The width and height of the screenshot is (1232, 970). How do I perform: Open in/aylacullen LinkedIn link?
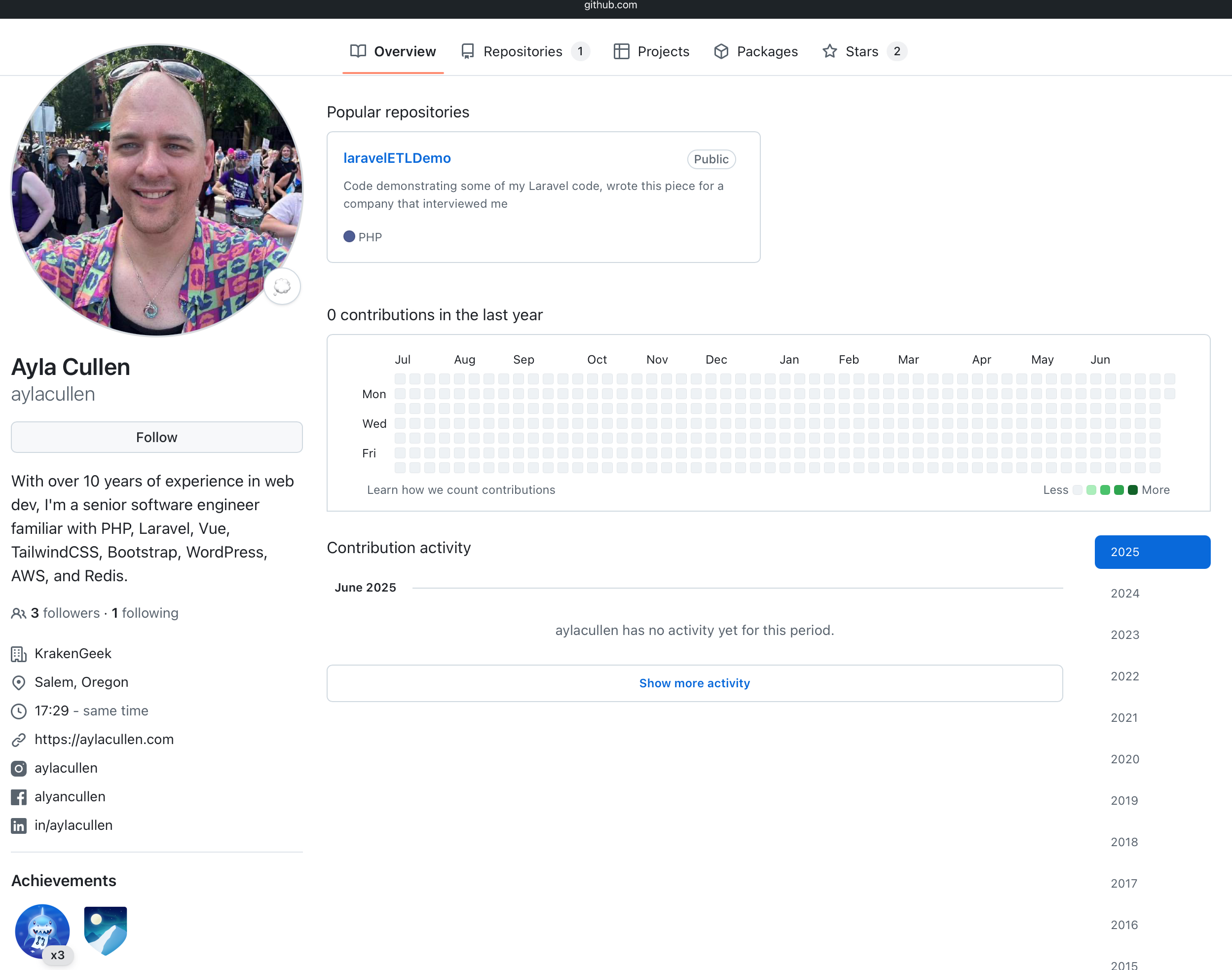pos(74,825)
